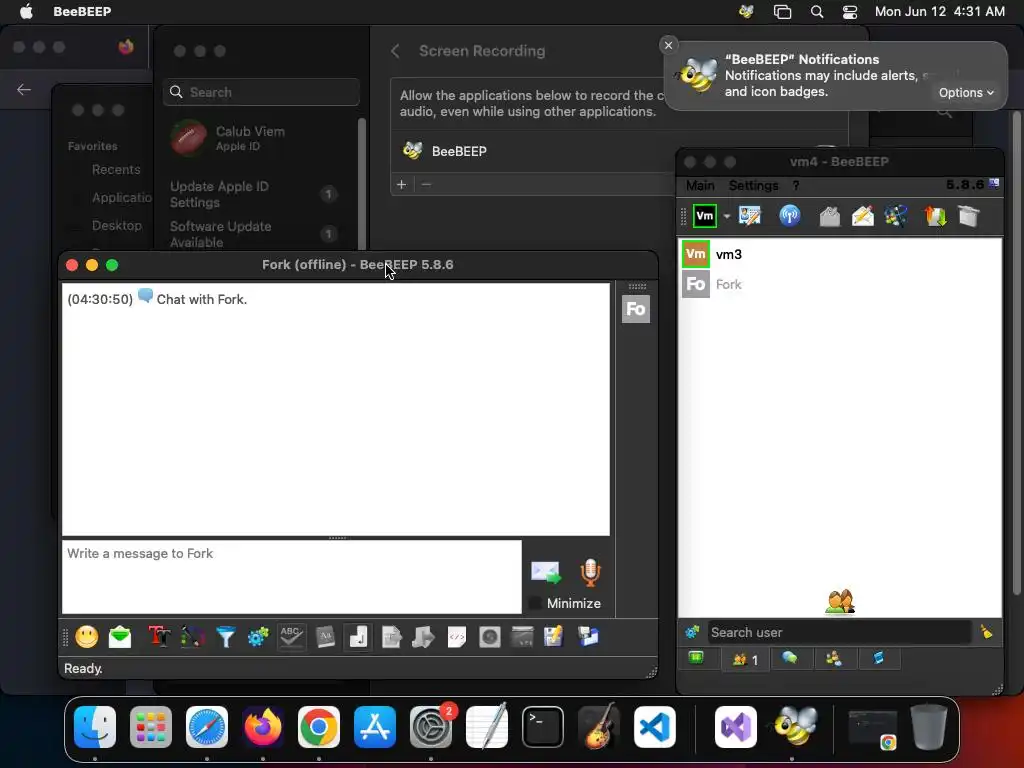Open the Main menu in BeeBEEP
This screenshot has width=1024, height=768.
[700, 185]
